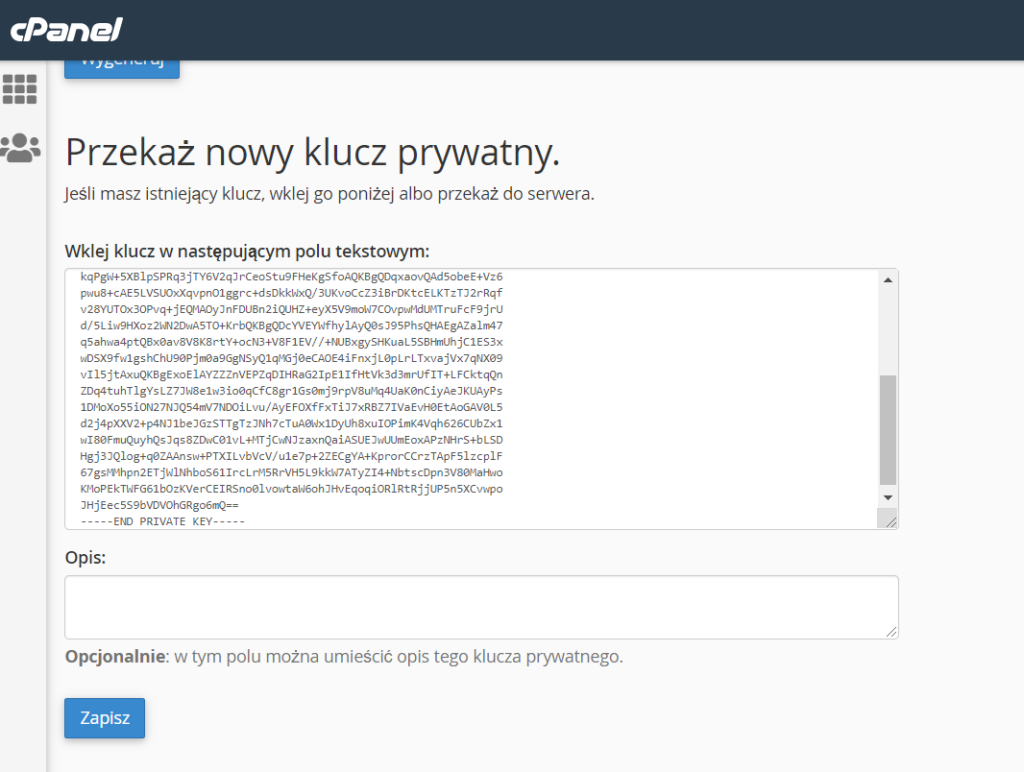The height and width of the screenshot is (772, 1024).
Task: Click the key line starting '67gsMMhpn2ETjWl'
Action: click(291, 472)
